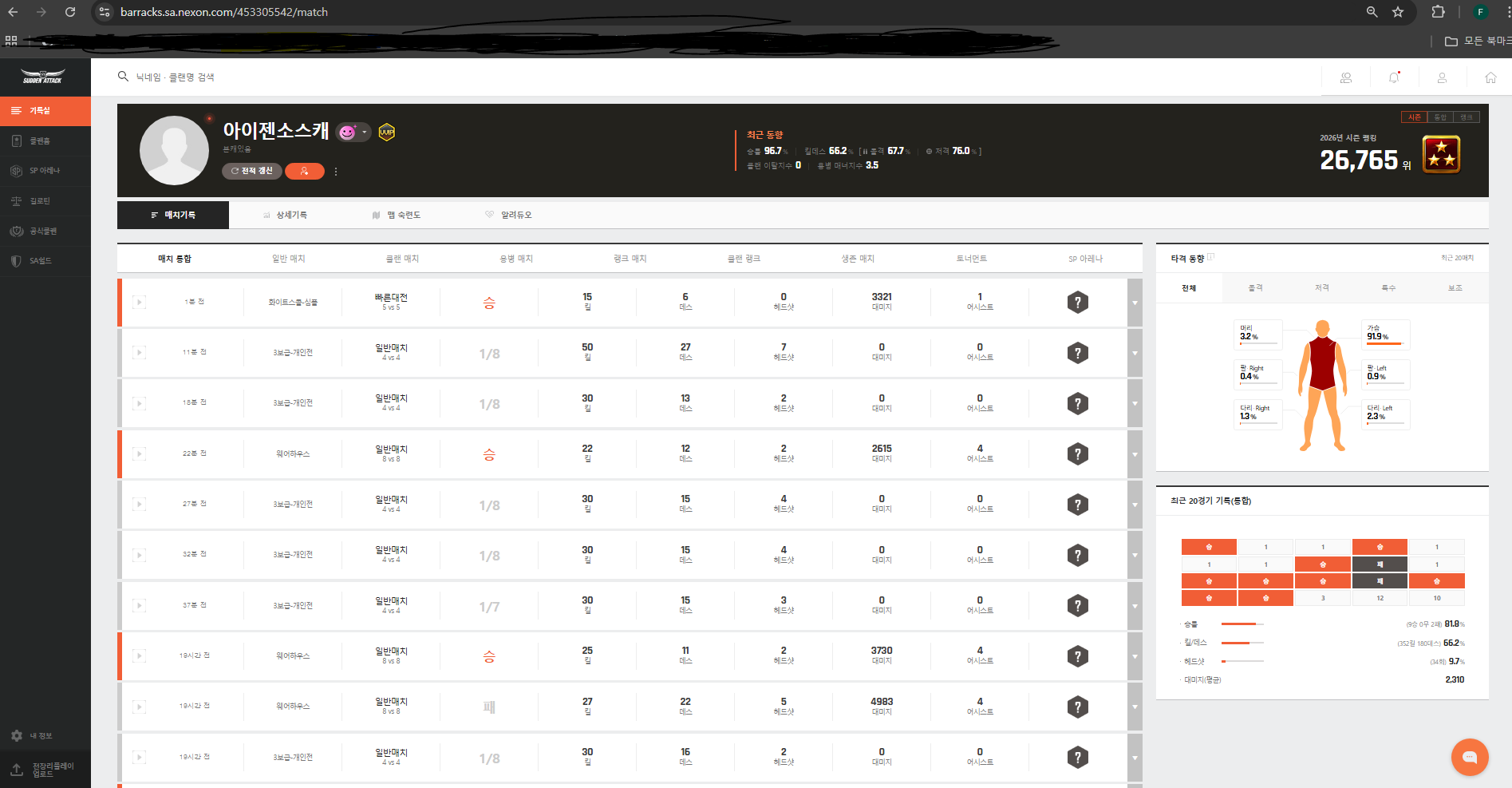Click the friends group icon in header
This screenshot has width=1512, height=788.
(1346, 77)
